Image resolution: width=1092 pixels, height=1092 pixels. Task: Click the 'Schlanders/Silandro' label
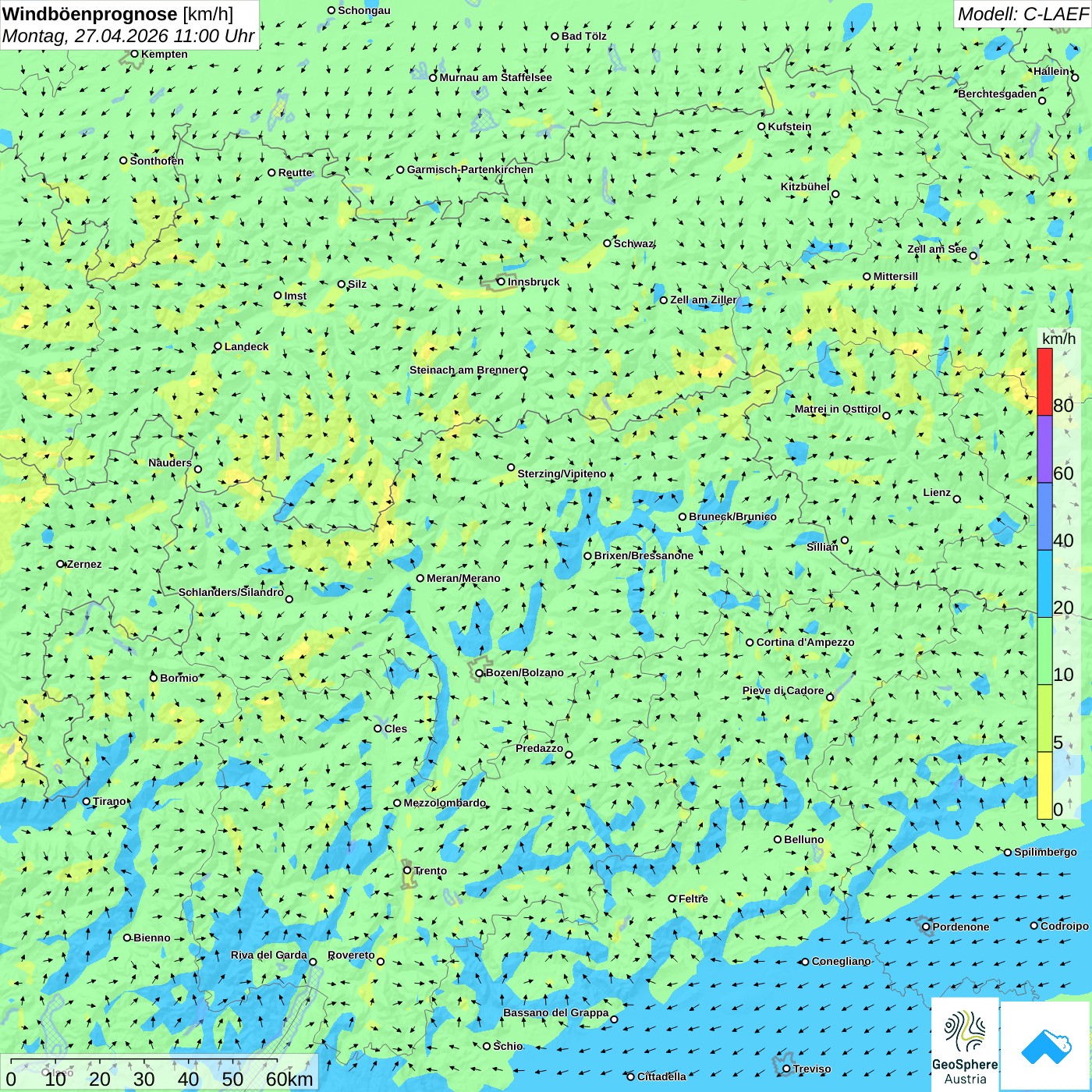(231, 592)
